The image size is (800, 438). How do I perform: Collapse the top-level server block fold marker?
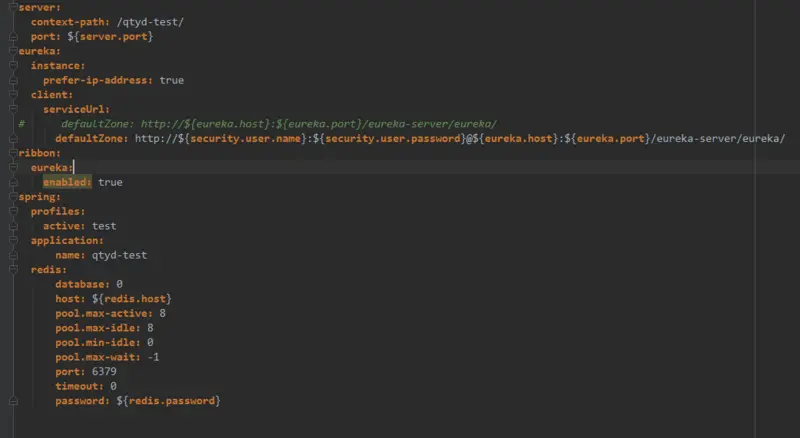pos(13,7)
